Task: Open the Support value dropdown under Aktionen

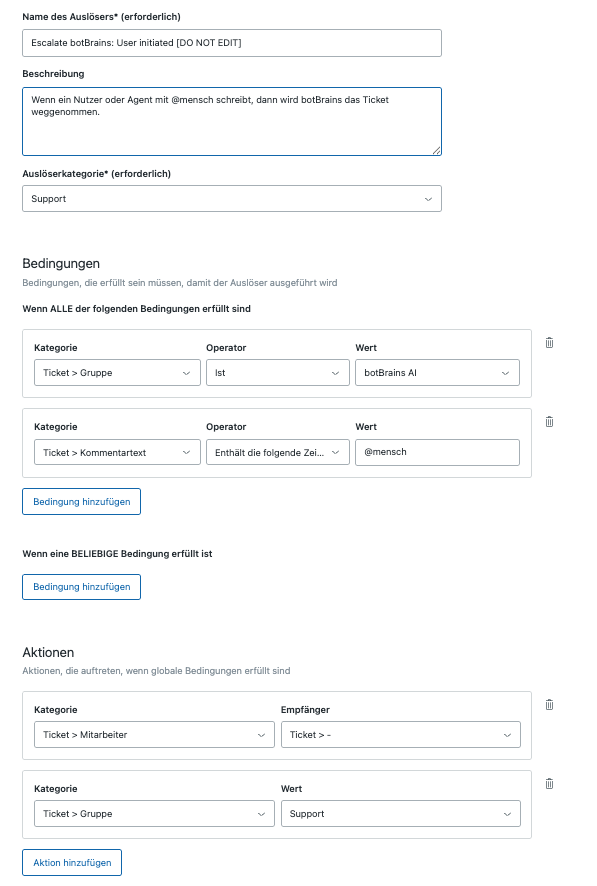Action: tap(400, 813)
